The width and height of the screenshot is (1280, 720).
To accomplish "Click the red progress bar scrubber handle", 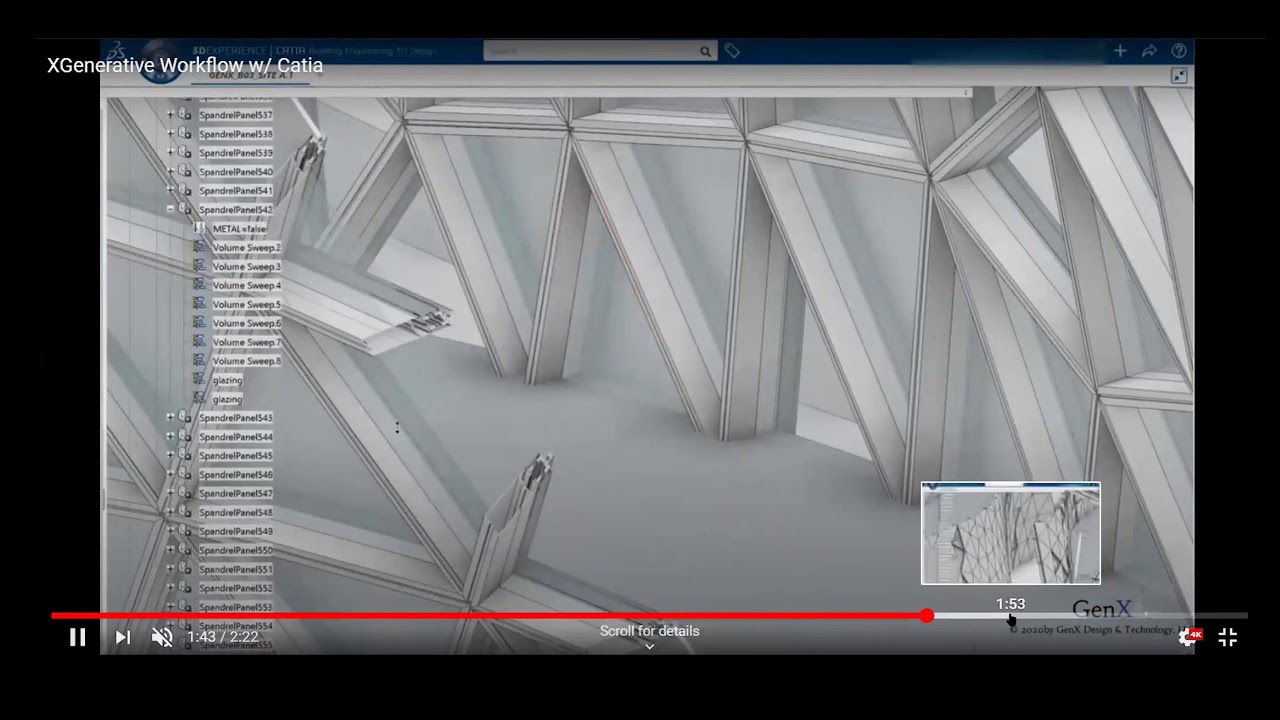I will point(927,616).
